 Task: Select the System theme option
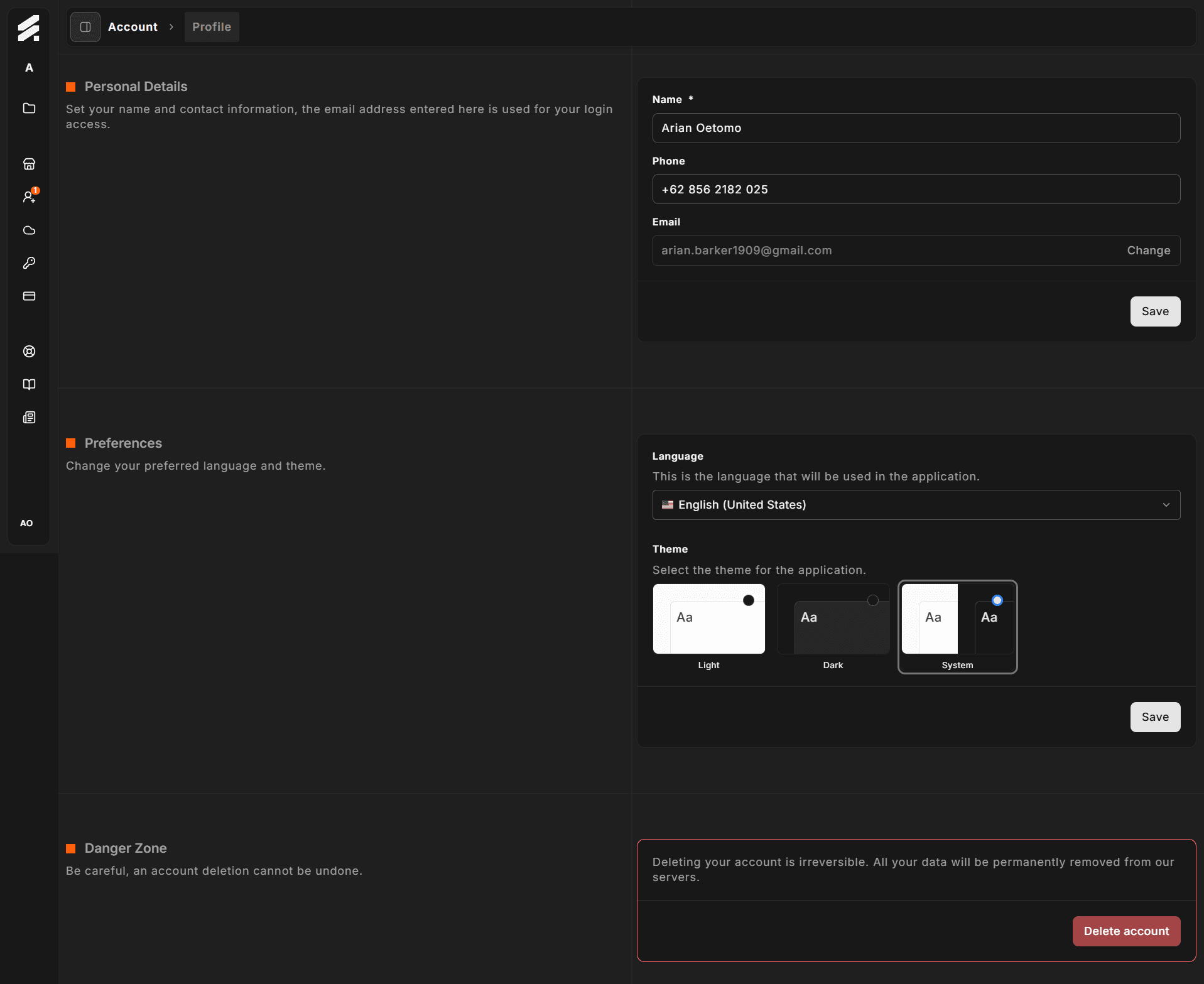tap(957, 627)
